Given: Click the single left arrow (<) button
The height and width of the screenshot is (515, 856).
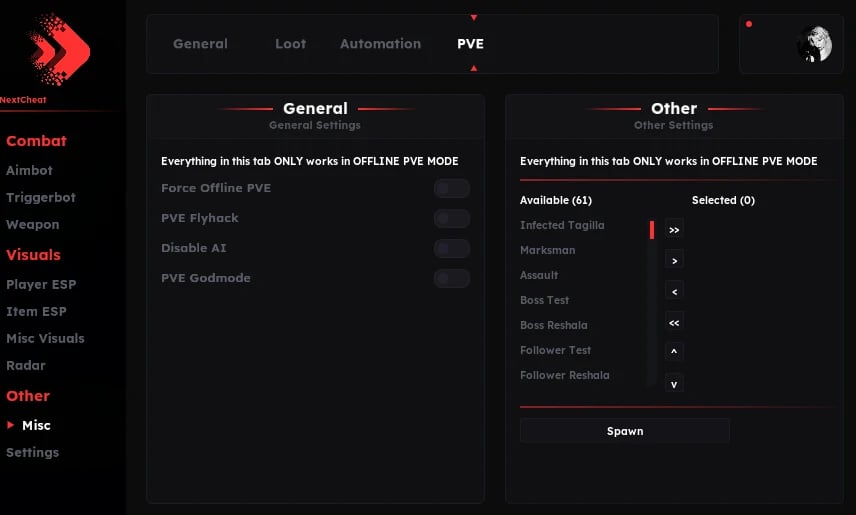Looking at the screenshot, I should [x=674, y=292].
